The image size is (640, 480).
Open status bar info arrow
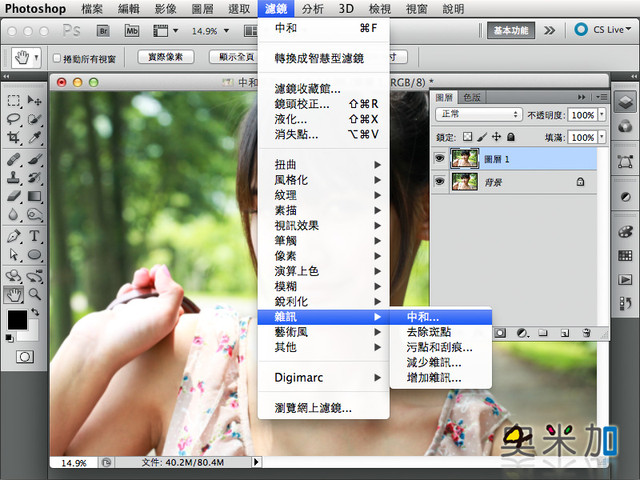click(x=256, y=462)
